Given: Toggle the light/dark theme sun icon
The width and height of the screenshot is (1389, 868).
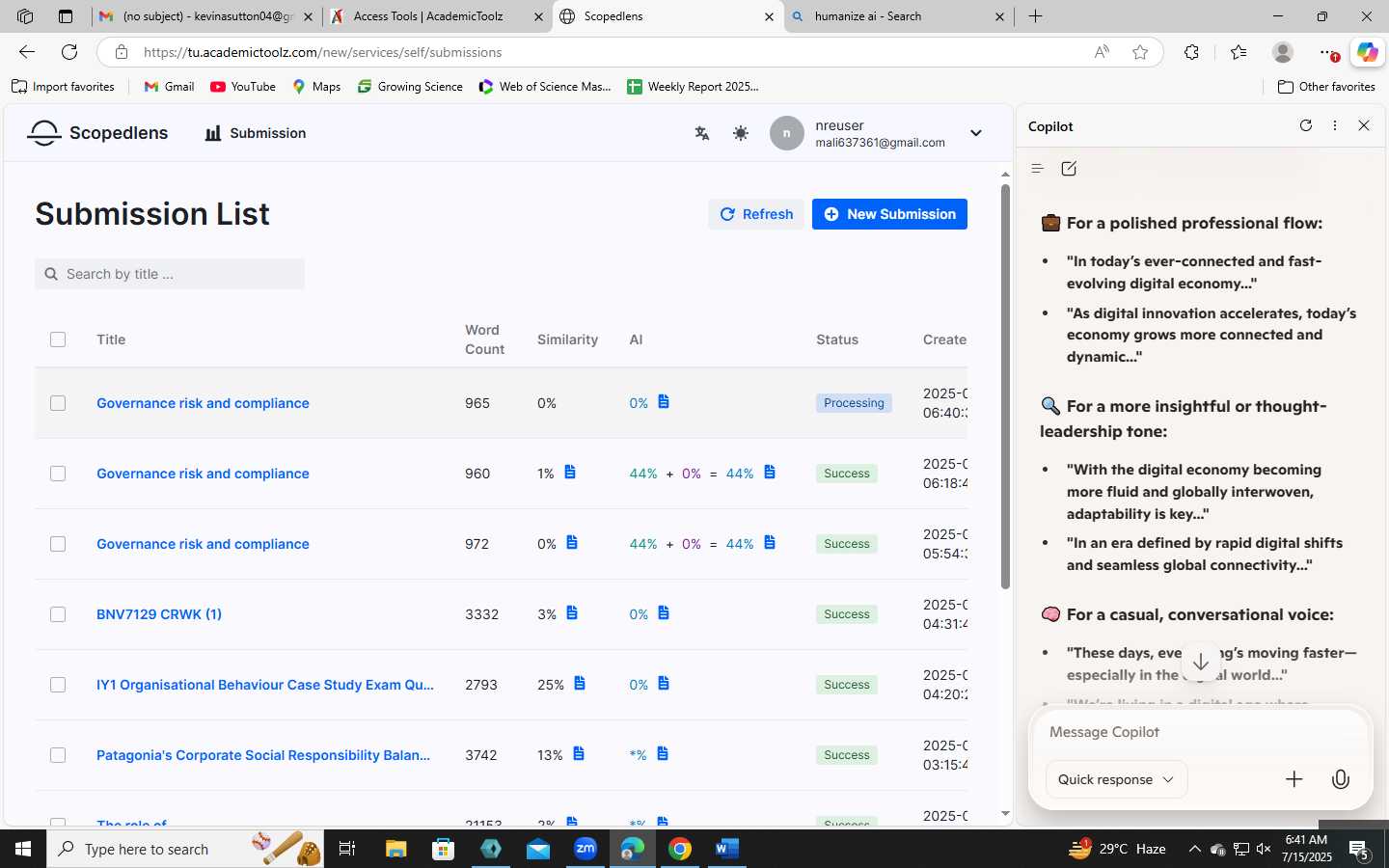Looking at the screenshot, I should tap(741, 133).
